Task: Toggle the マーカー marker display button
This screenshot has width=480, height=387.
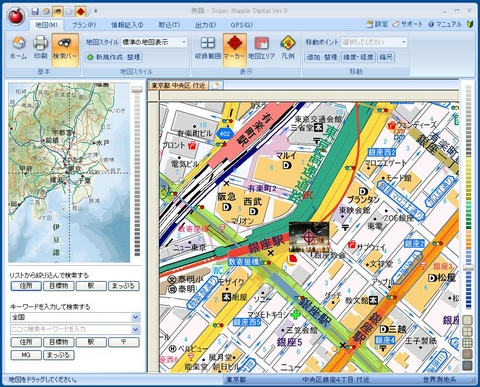Action: click(x=234, y=49)
